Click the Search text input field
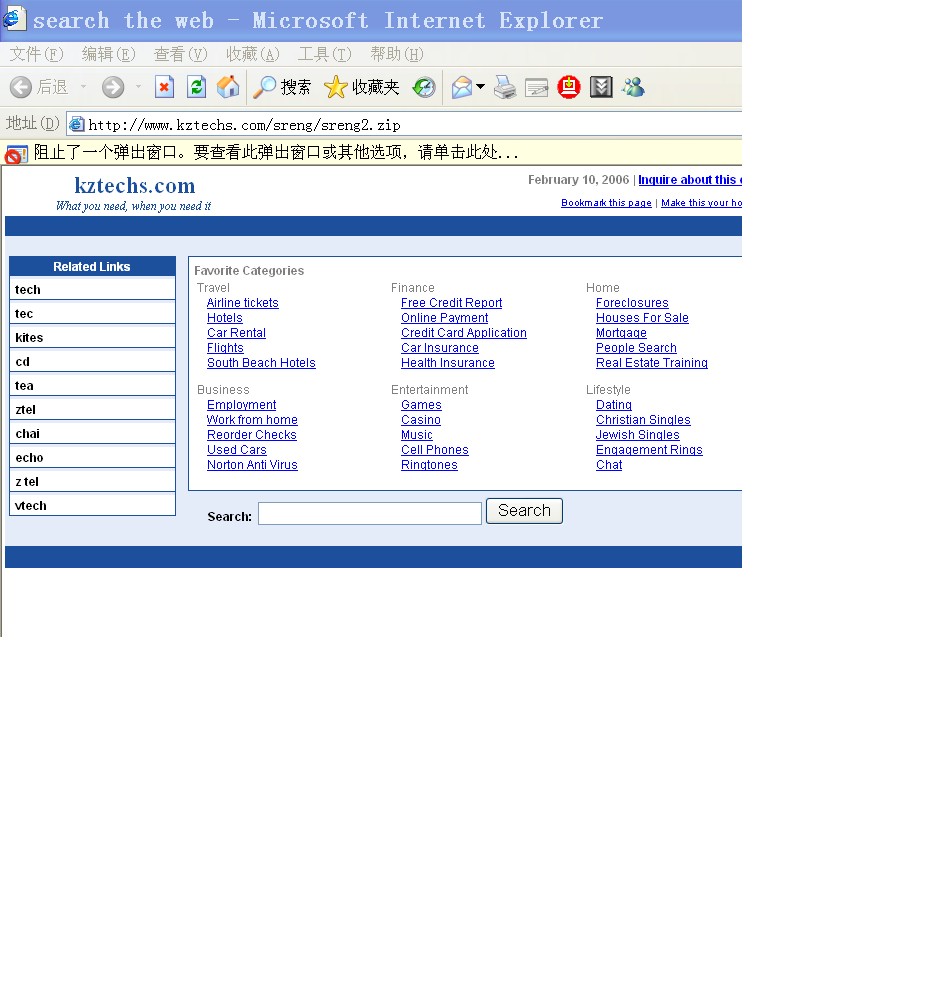The width and height of the screenshot is (927, 996). tap(370, 513)
